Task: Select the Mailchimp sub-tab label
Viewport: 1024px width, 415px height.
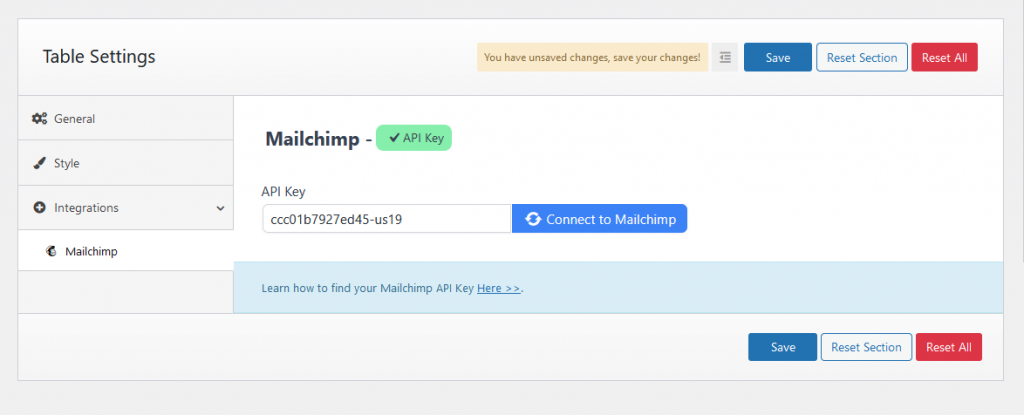Action: [x=91, y=251]
